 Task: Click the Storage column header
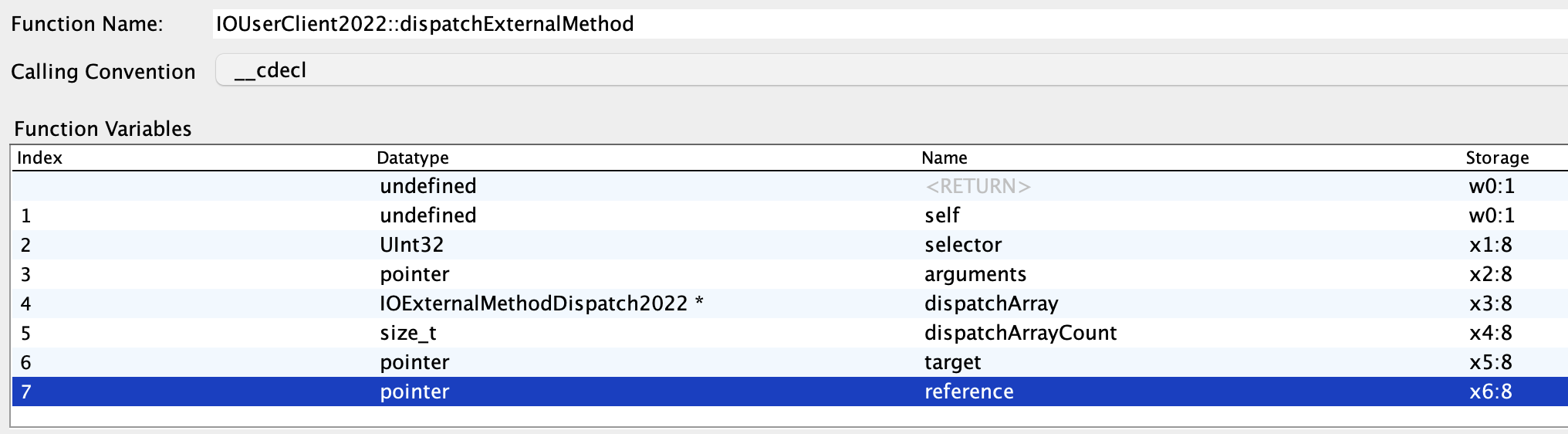1496,158
